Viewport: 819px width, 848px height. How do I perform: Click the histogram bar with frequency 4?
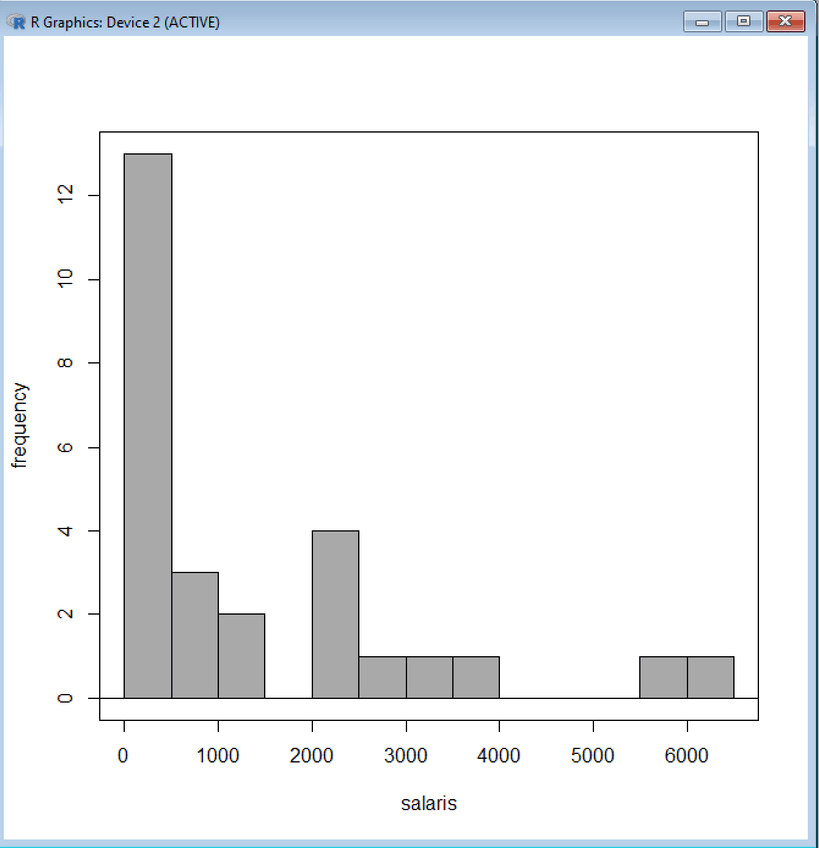tap(335, 614)
